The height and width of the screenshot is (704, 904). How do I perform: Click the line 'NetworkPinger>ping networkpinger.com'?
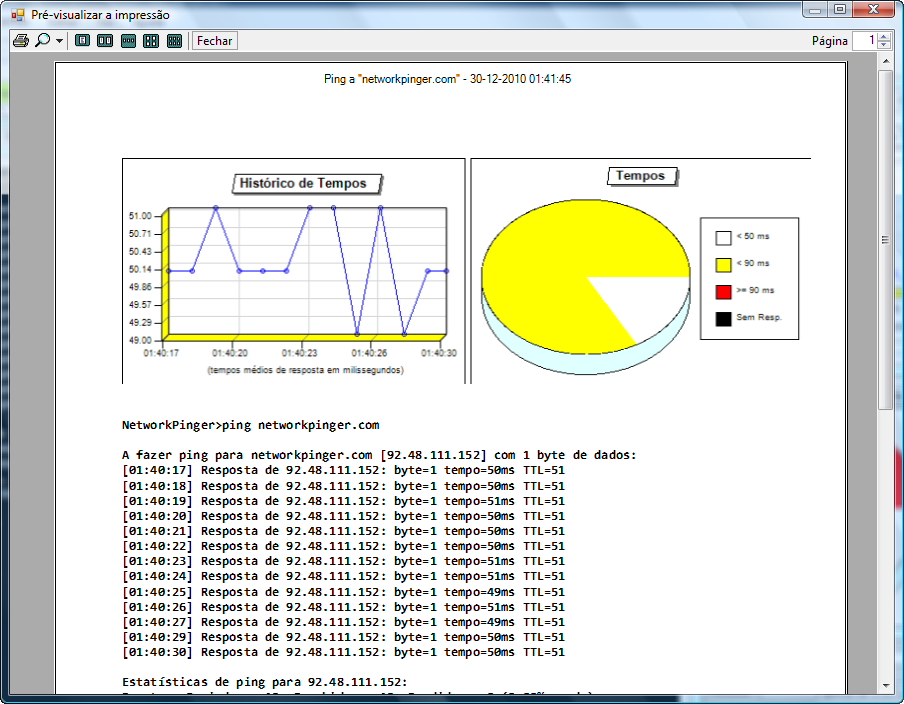tap(251, 426)
